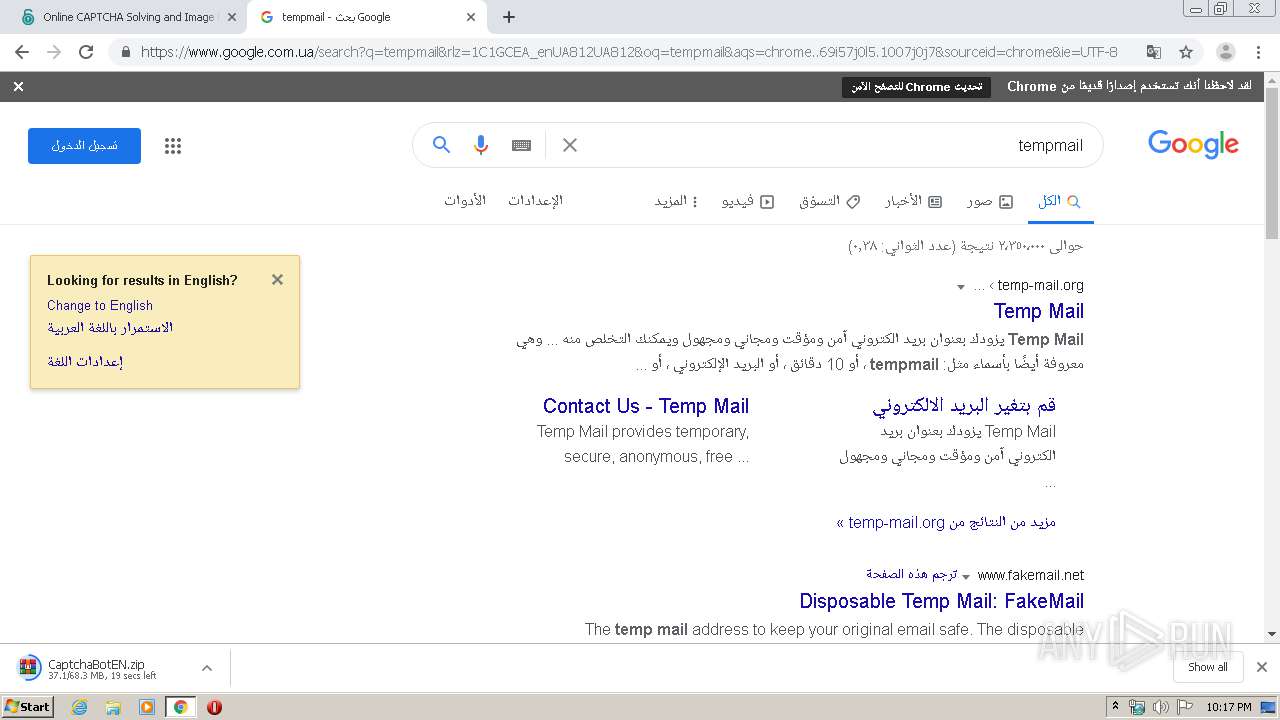Open Chrome translate page icon

point(1153,52)
